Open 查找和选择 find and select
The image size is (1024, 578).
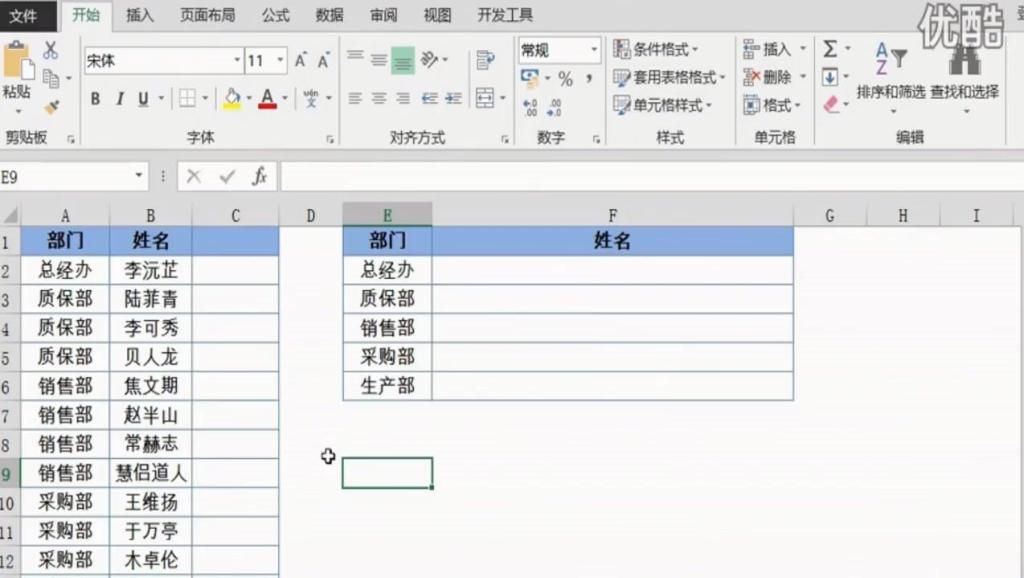[x=965, y=76]
